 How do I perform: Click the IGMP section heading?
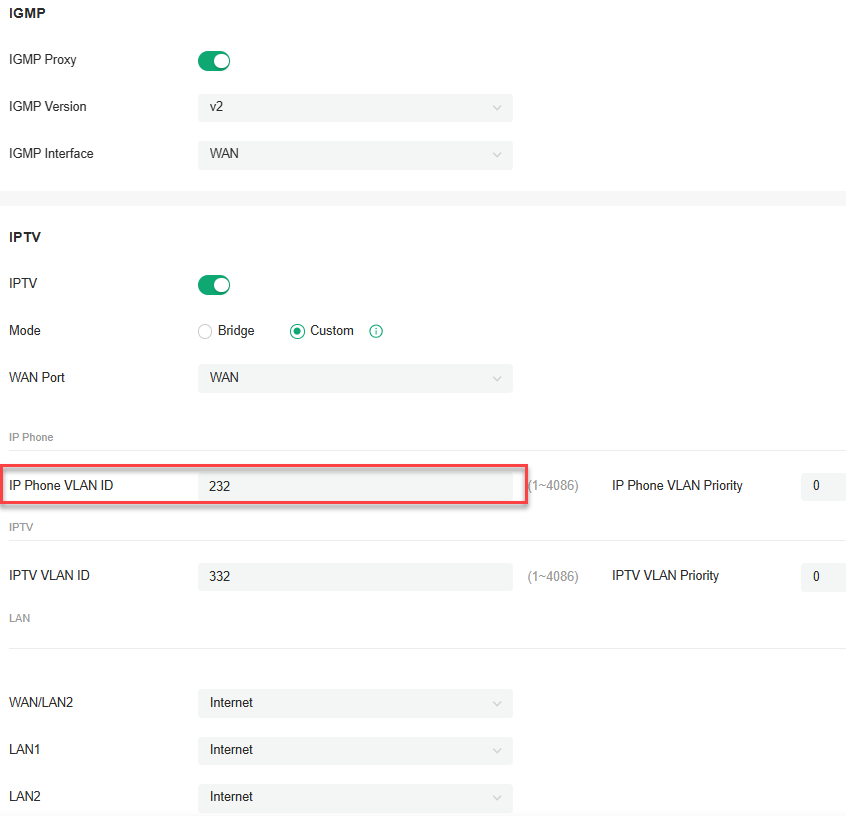tap(27, 13)
